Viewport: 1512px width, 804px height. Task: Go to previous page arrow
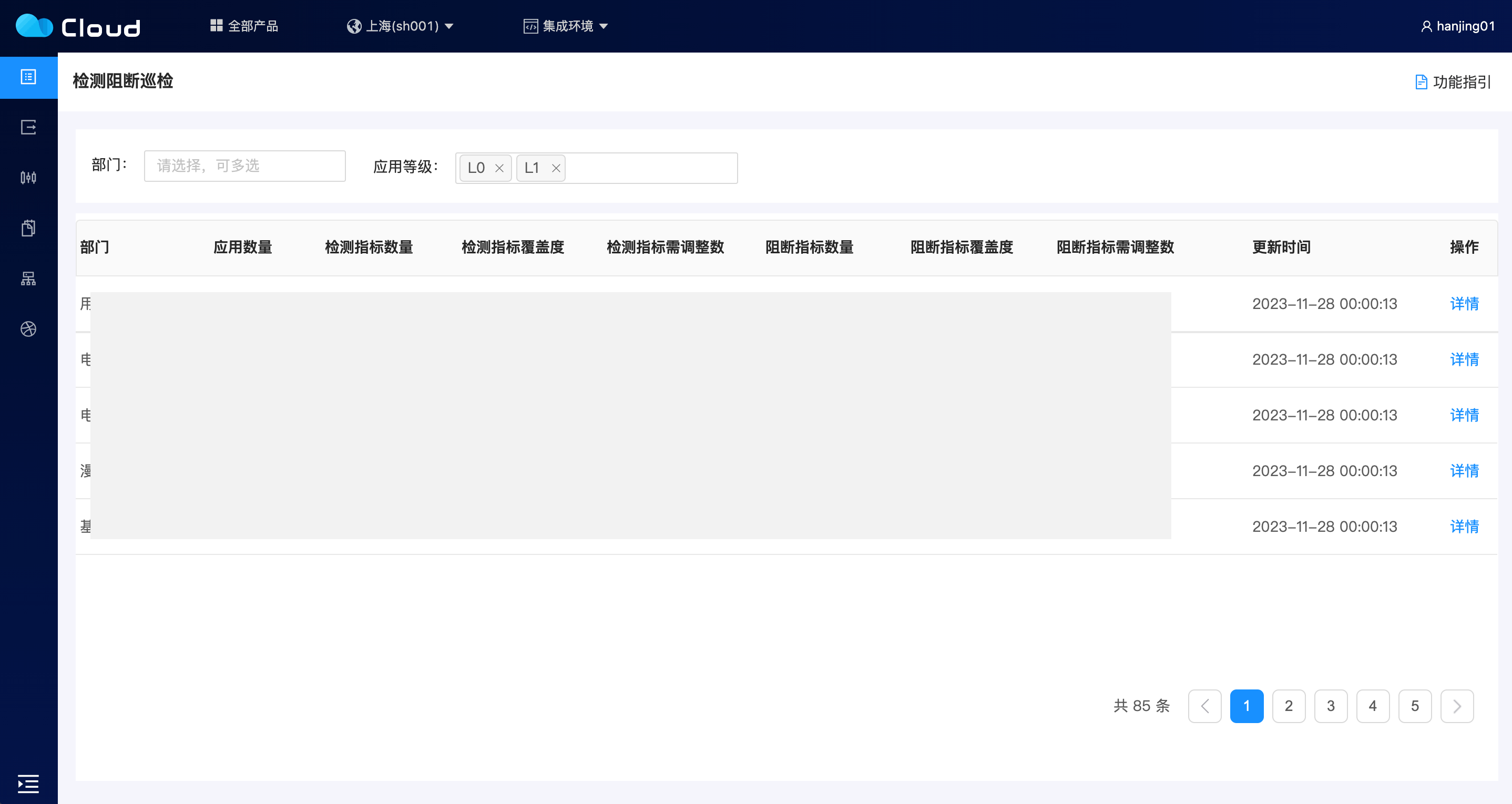tap(1204, 706)
